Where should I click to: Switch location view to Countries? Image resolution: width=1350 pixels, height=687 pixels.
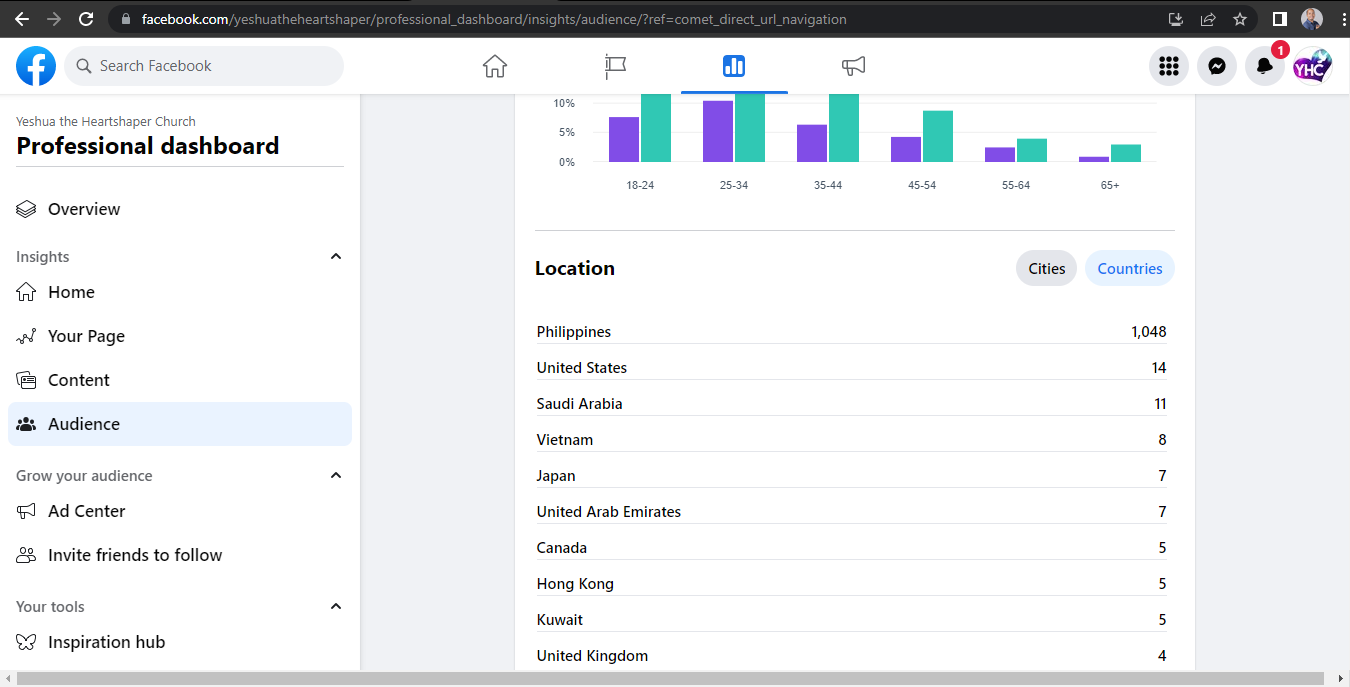pos(1129,268)
